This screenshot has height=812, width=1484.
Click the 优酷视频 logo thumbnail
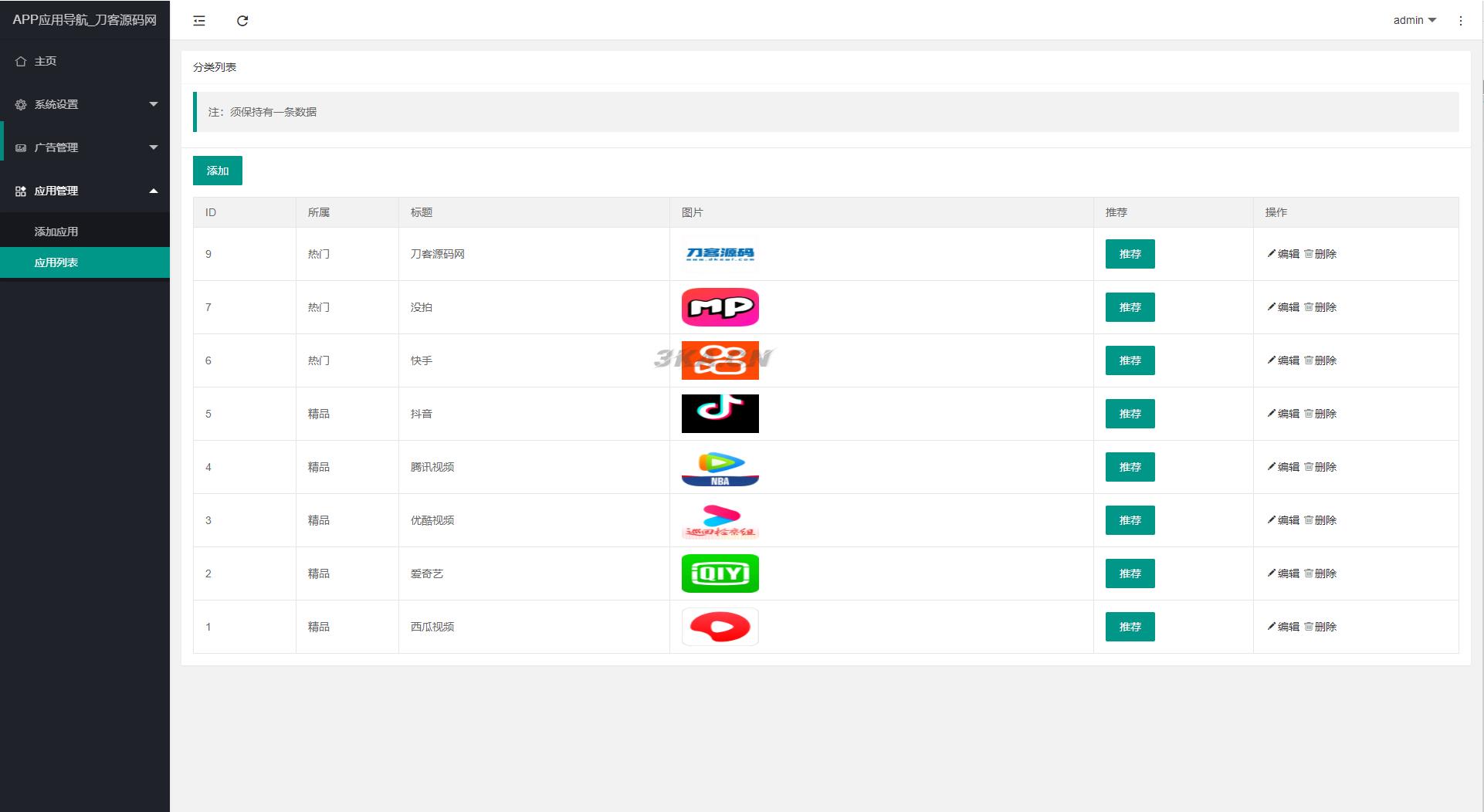720,520
